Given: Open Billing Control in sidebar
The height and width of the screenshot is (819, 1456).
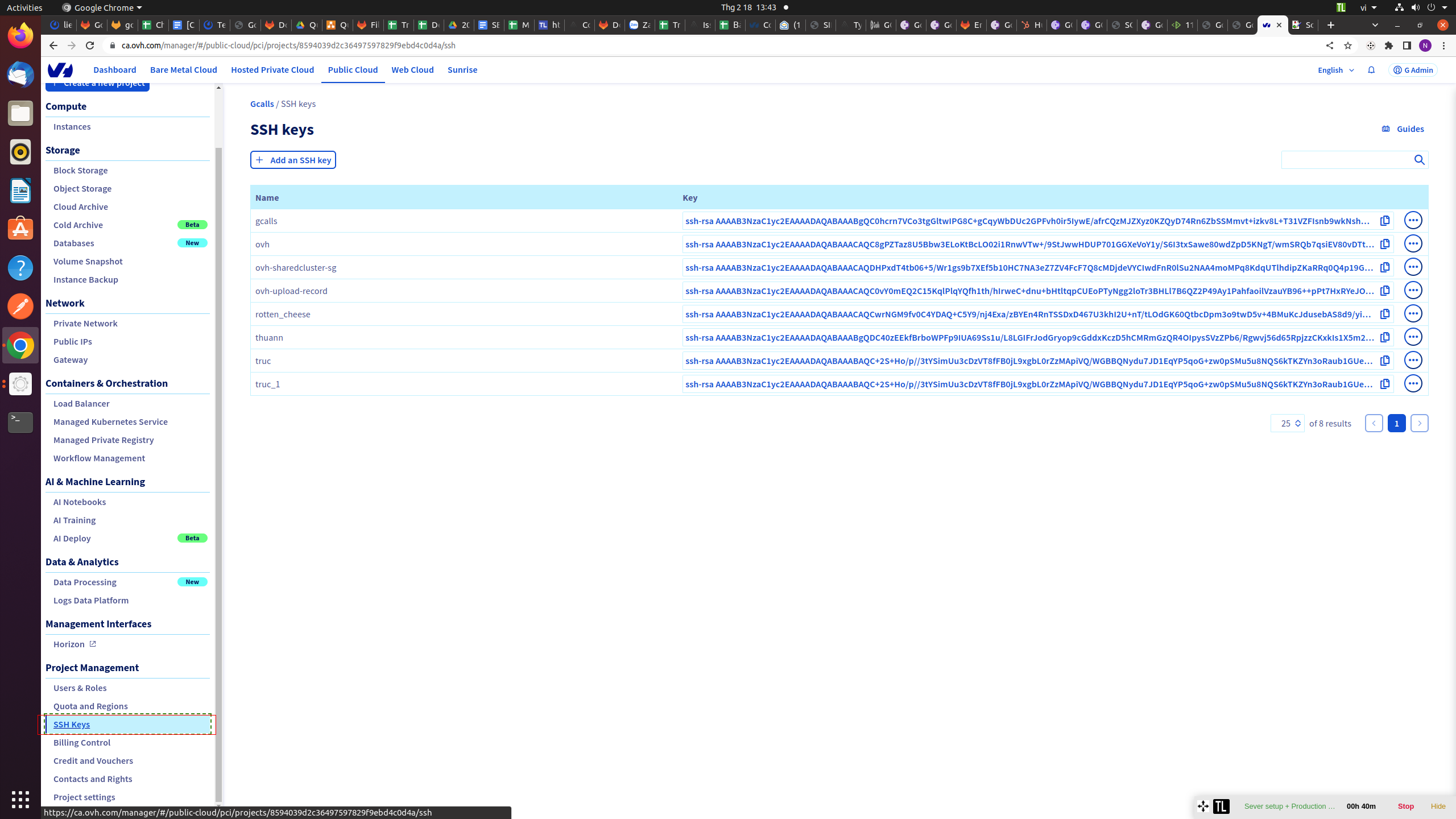Looking at the screenshot, I should tap(82, 742).
